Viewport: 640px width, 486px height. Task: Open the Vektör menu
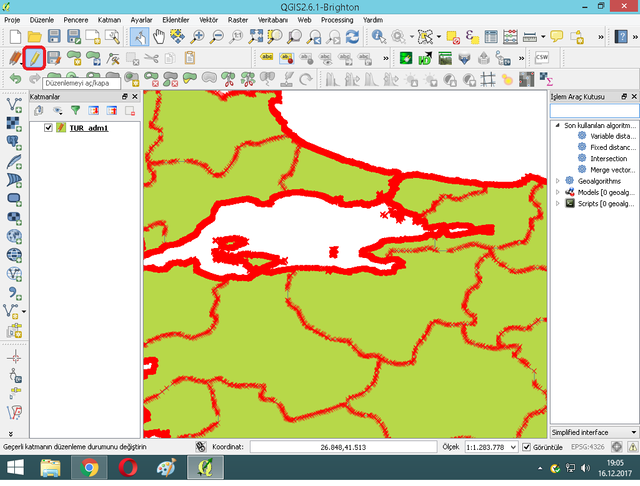pyautogui.click(x=208, y=20)
